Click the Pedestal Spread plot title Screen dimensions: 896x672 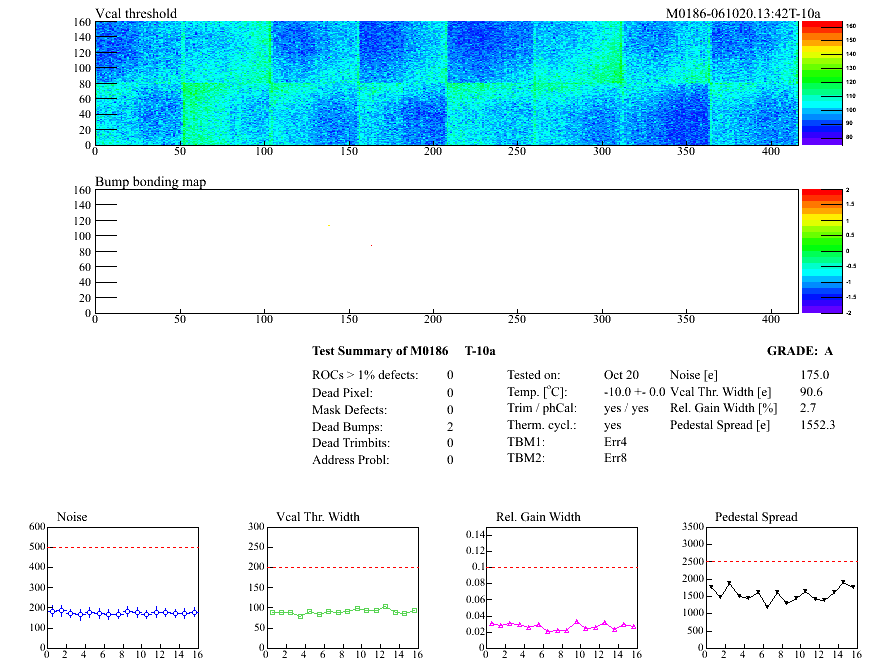(x=756, y=517)
